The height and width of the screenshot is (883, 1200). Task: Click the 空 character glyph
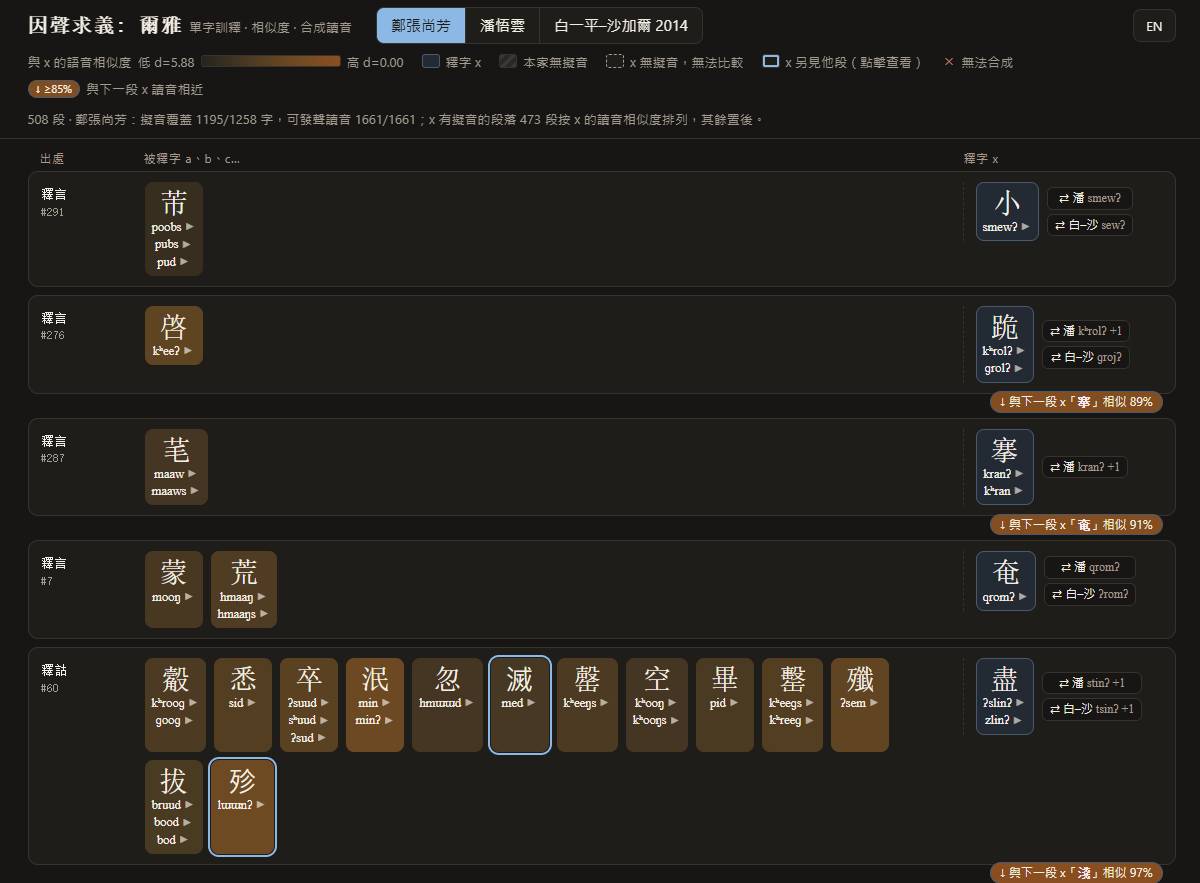point(657,679)
